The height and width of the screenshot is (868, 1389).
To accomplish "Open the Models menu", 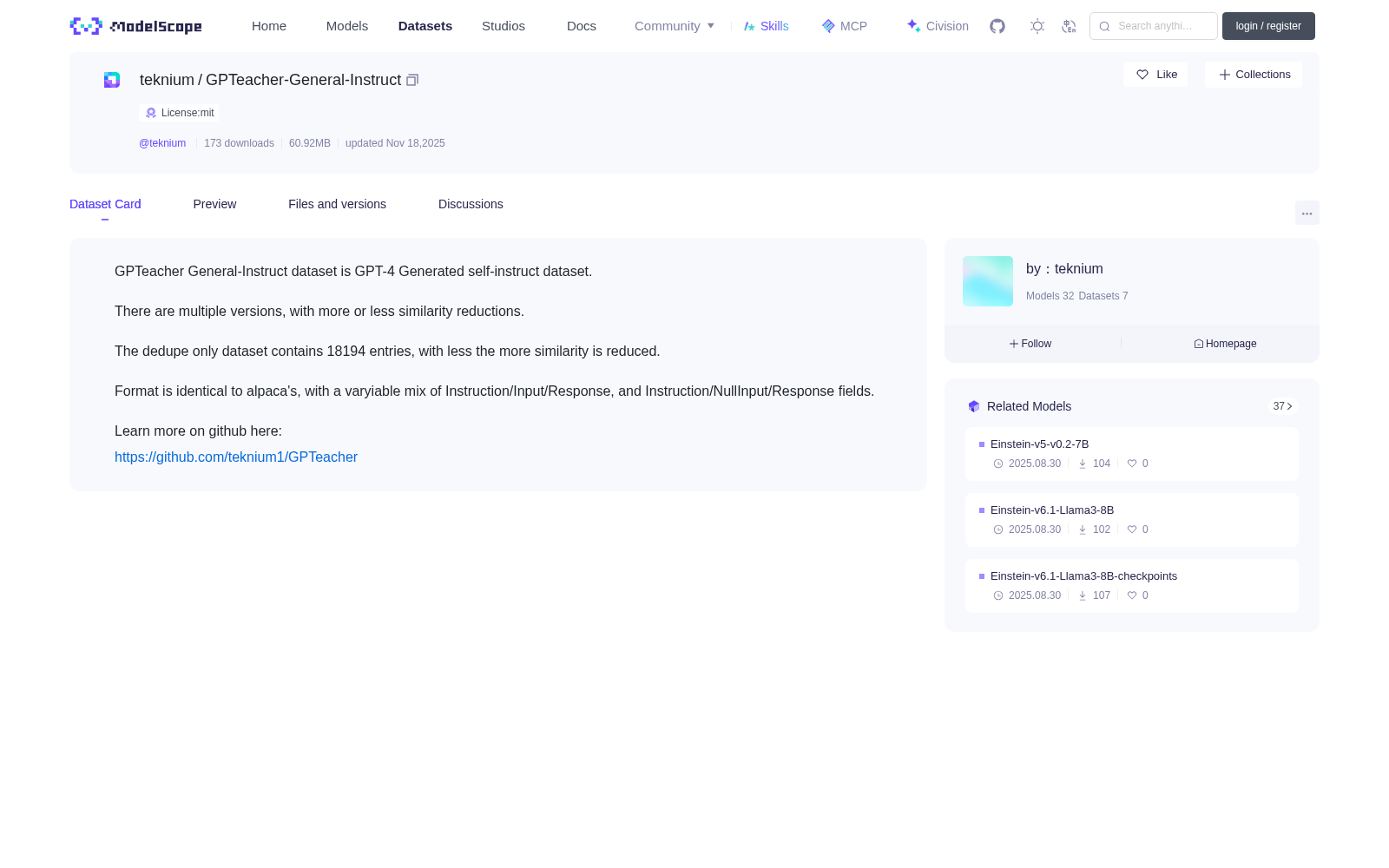I will tap(347, 26).
